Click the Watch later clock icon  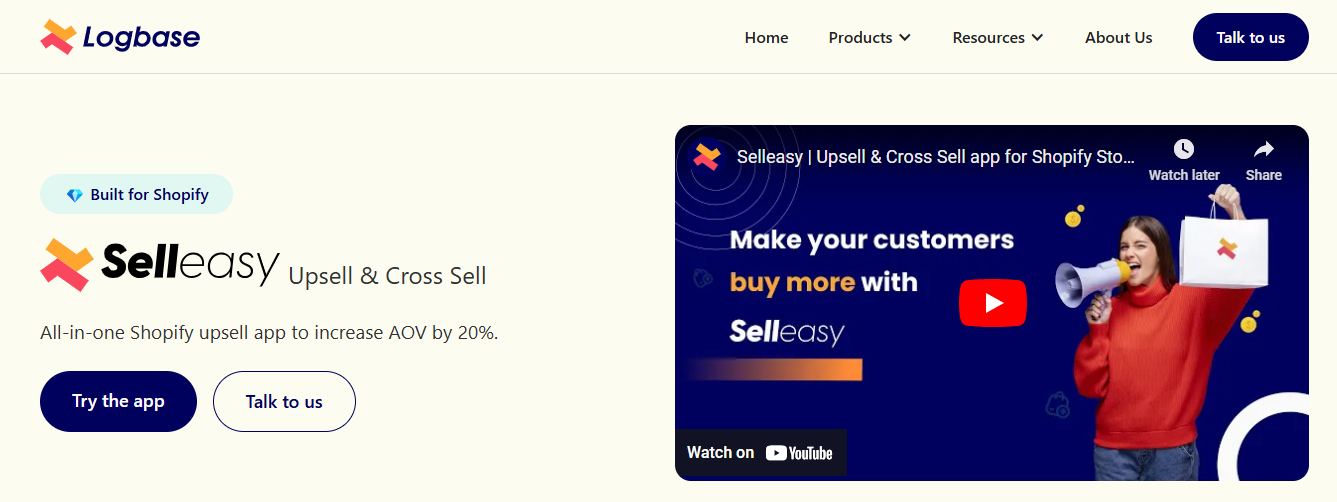pos(1184,149)
